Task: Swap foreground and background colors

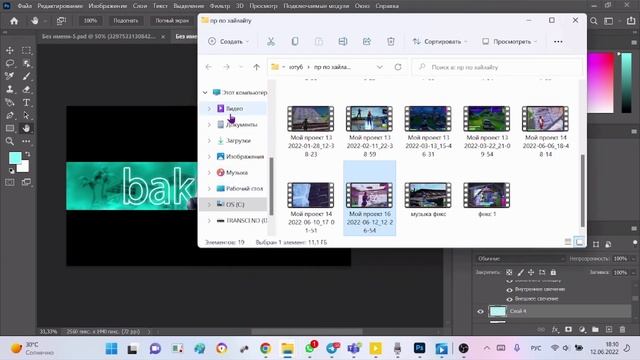Action: pyautogui.click(x=28, y=154)
